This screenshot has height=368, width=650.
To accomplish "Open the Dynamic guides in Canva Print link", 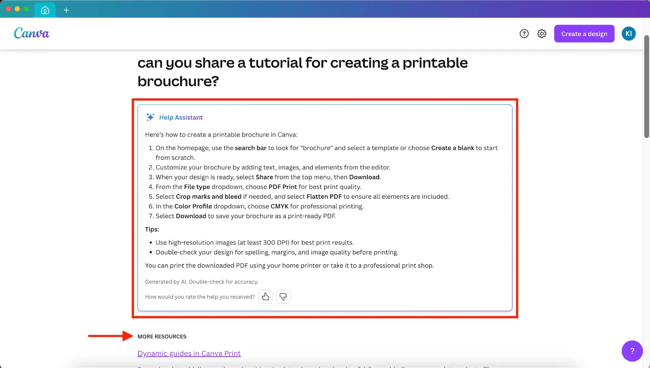I will tap(189, 353).
